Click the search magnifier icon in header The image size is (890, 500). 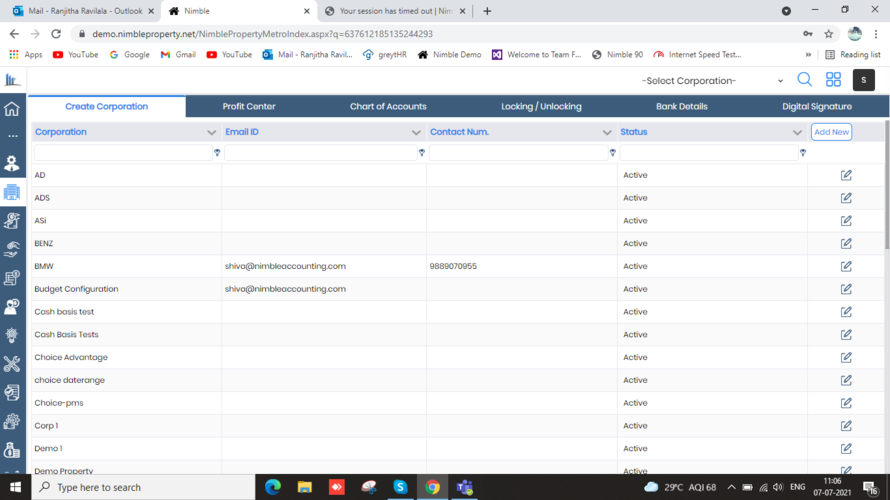pyautogui.click(x=804, y=80)
